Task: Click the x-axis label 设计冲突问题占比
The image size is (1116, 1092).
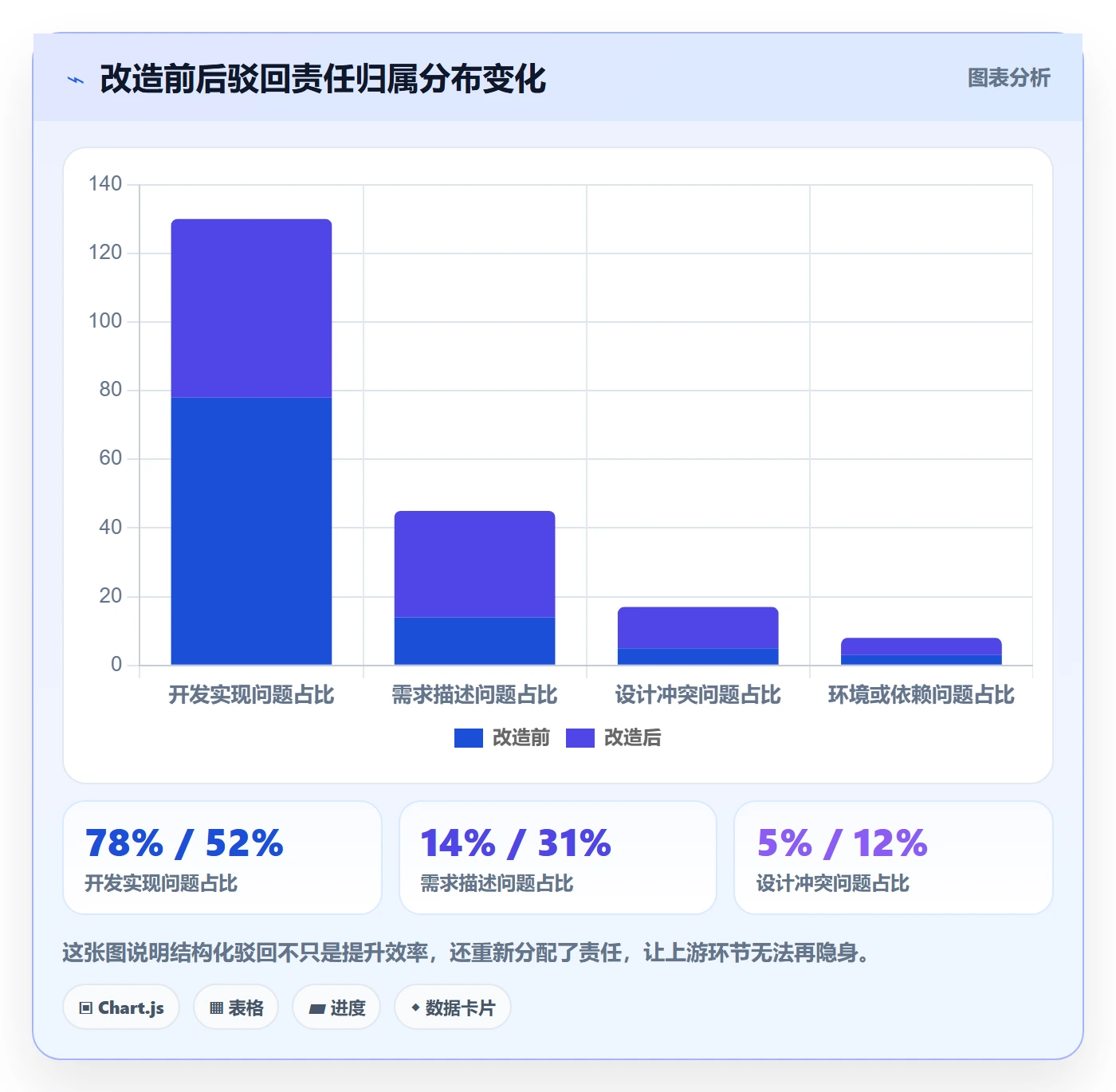Action: click(x=697, y=695)
